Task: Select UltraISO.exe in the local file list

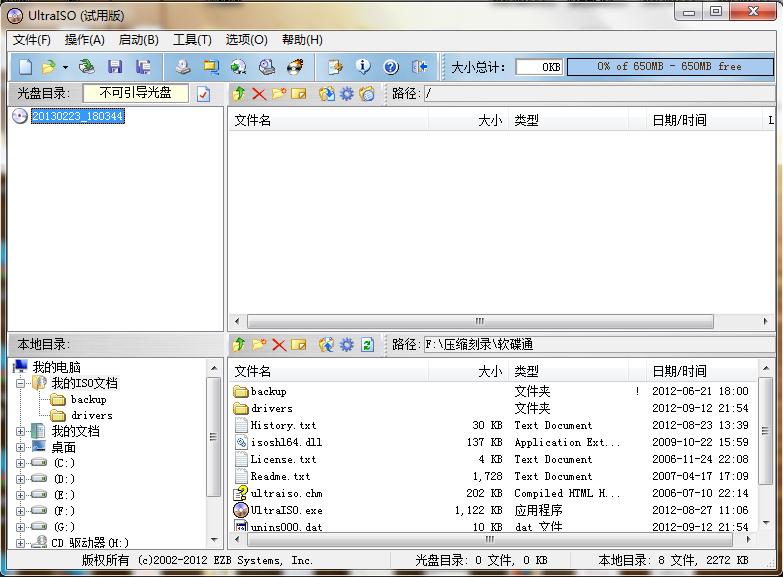Action: coord(286,510)
